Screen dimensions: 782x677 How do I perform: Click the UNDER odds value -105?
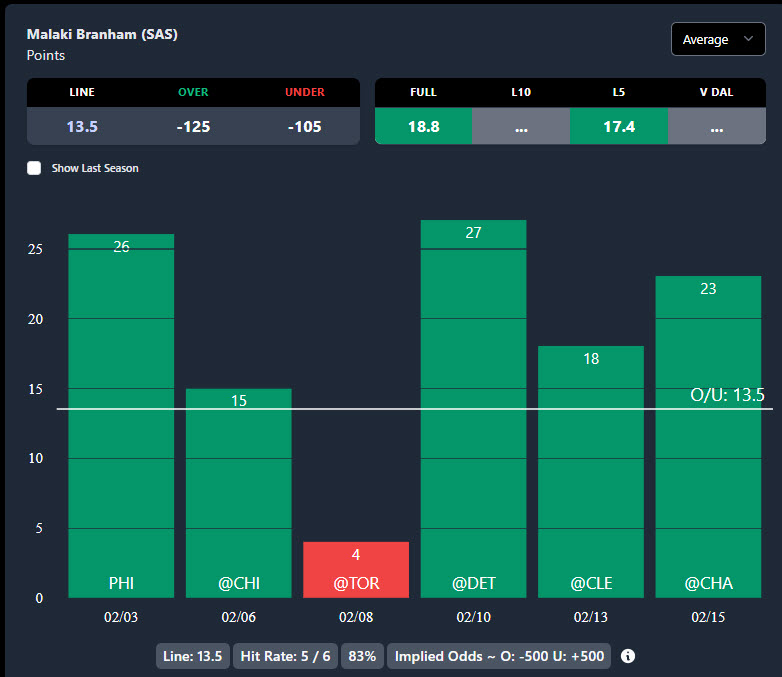point(304,127)
